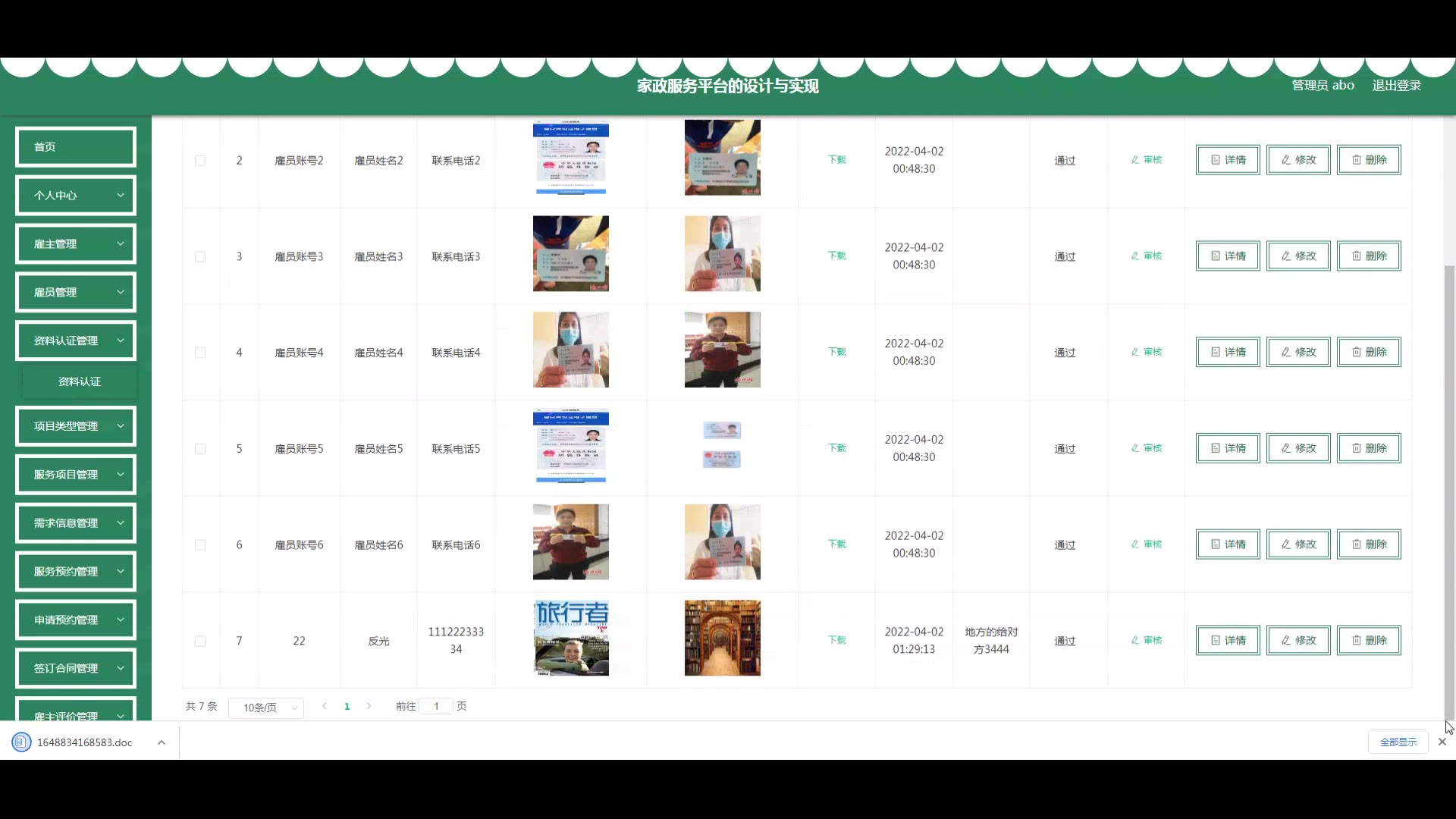Tick the checkbox for row 3
Image resolution: width=1456 pixels, height=819 pixels.
200,257
